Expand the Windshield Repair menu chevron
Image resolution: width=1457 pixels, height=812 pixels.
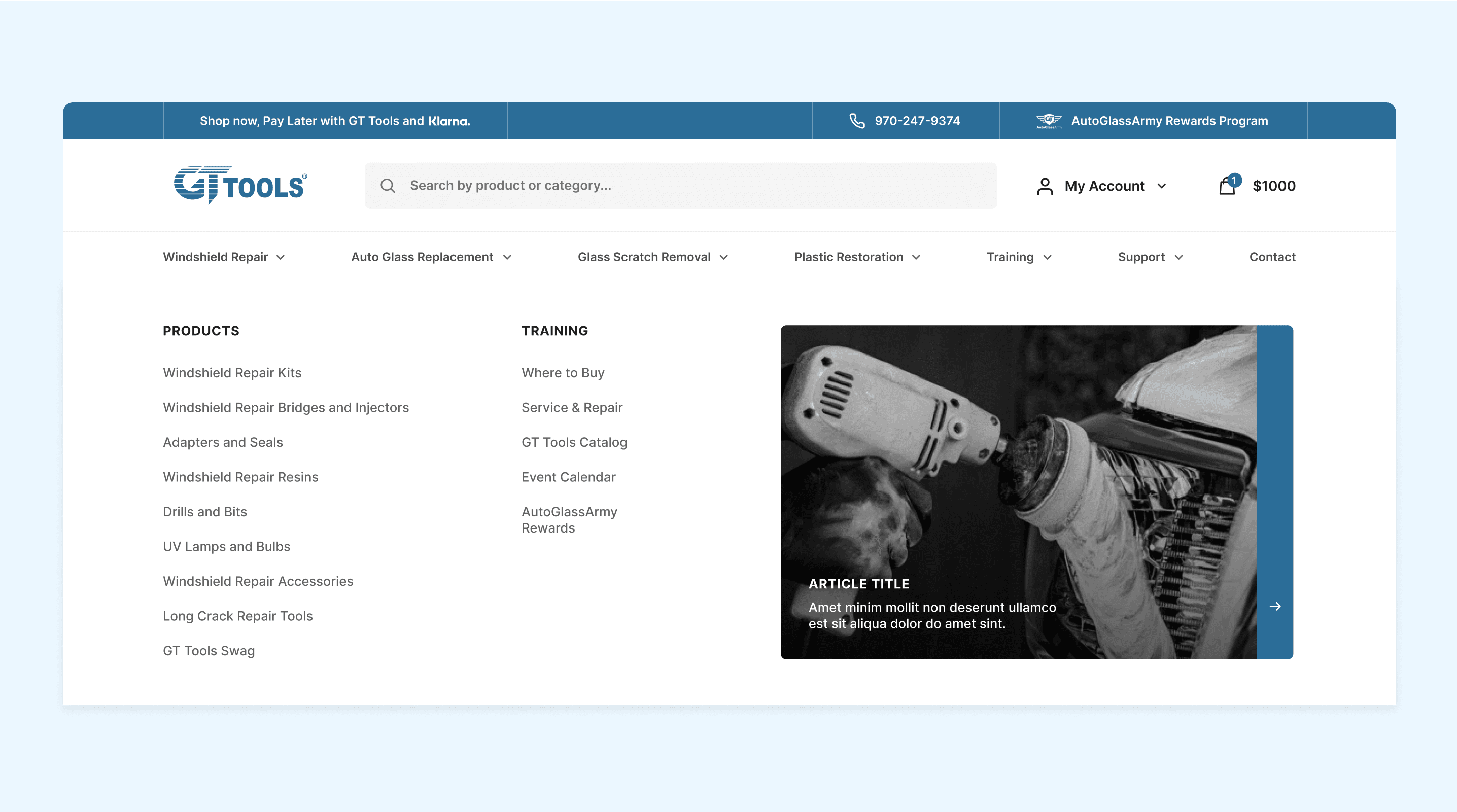281,257
